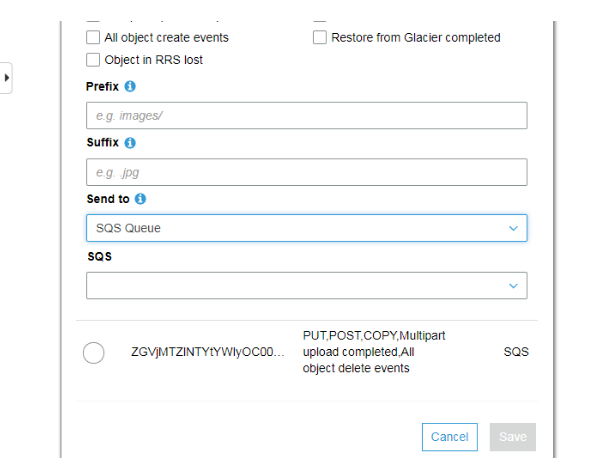Cancel the event notification dialog
Screen dimensions: 607x458
click(449, 436)
